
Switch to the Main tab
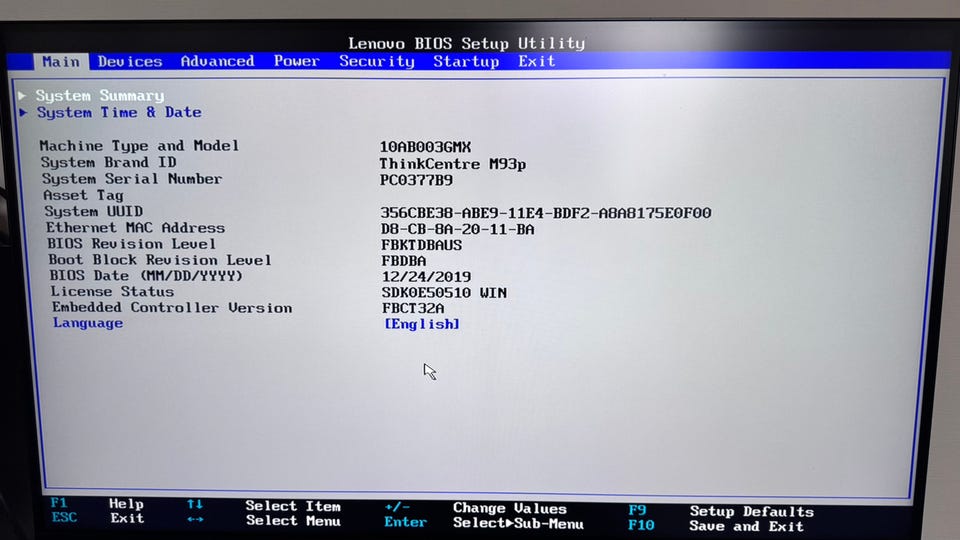[61, 61]
